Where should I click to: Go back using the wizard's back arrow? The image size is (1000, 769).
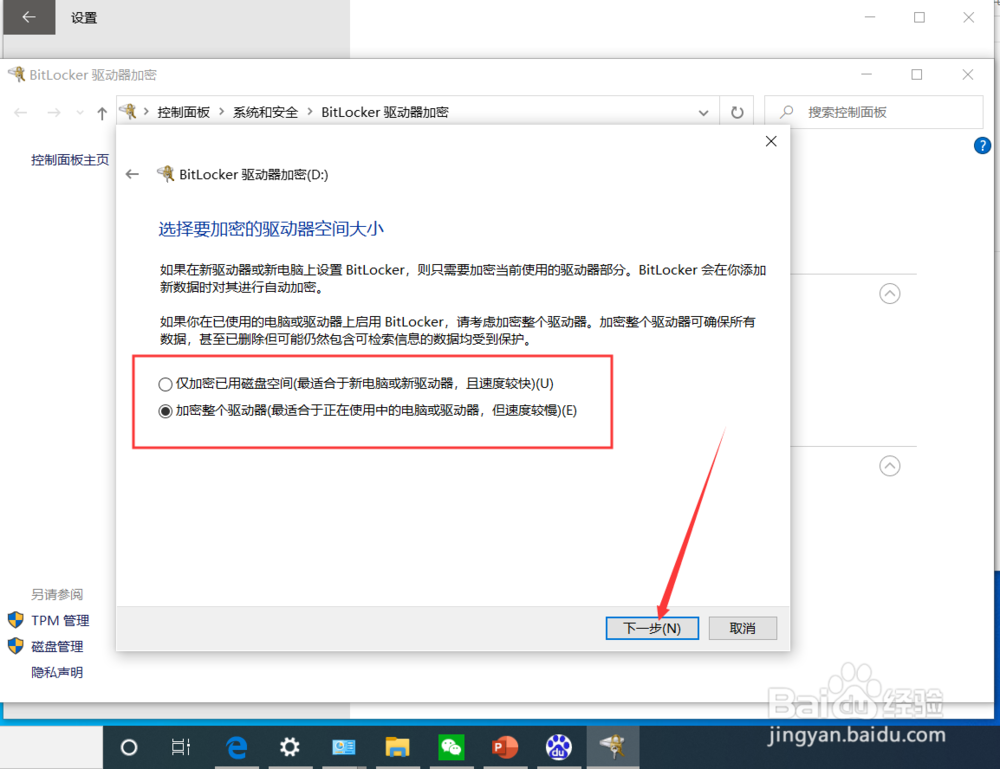pyautogui.click(x=132, y=174)
